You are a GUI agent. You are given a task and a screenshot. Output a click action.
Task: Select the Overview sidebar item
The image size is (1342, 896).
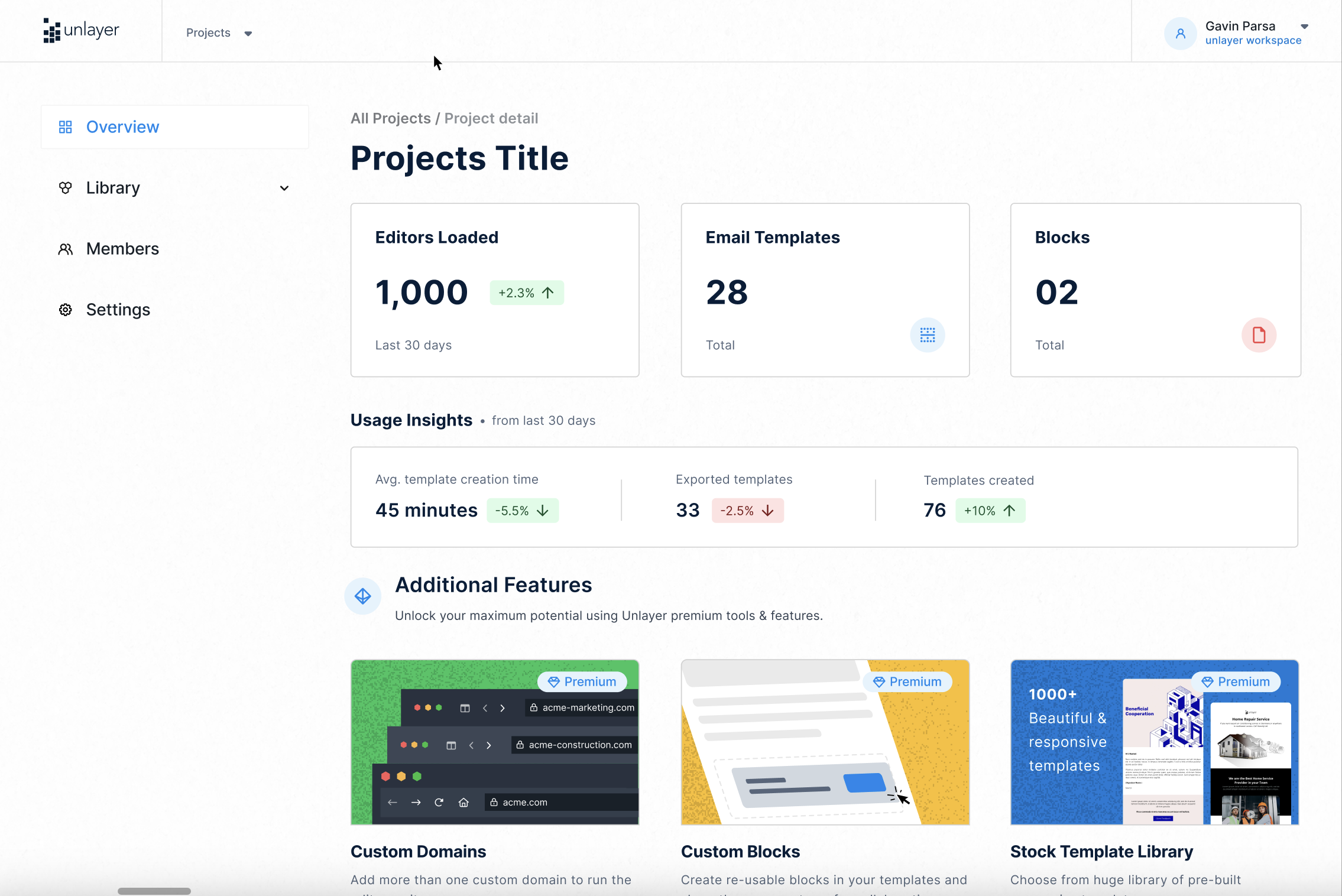pyautogui.click(x=174, y=127)
